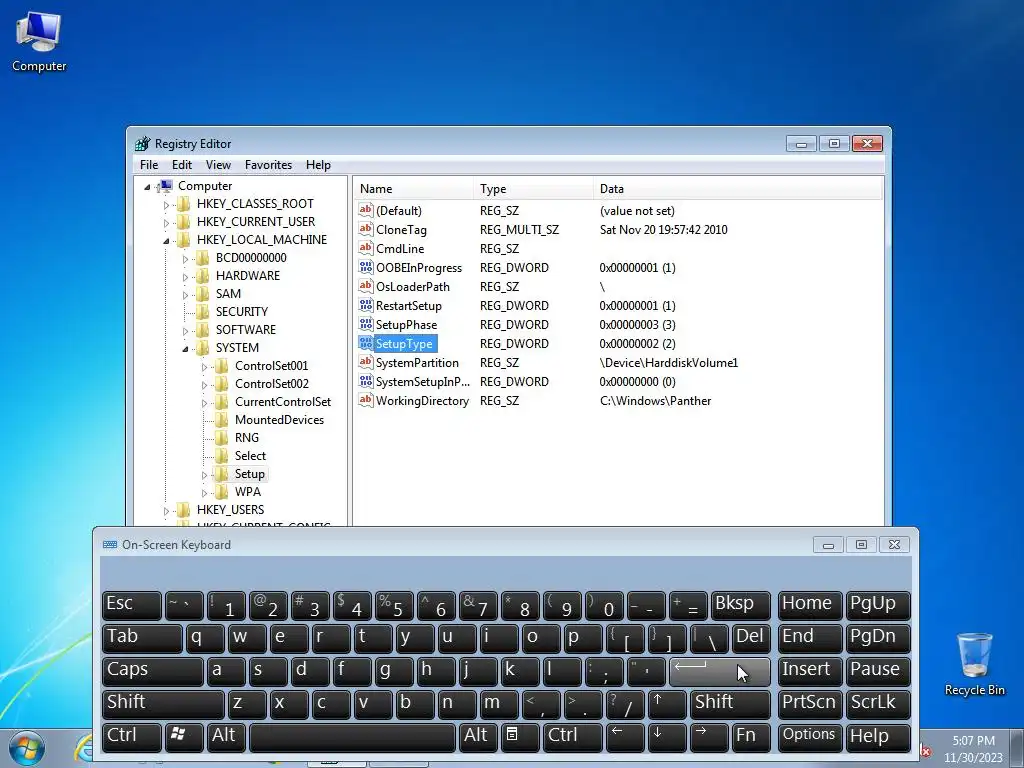Select the RNG folder icon
1024x768 pixels.
click(221, 438)
